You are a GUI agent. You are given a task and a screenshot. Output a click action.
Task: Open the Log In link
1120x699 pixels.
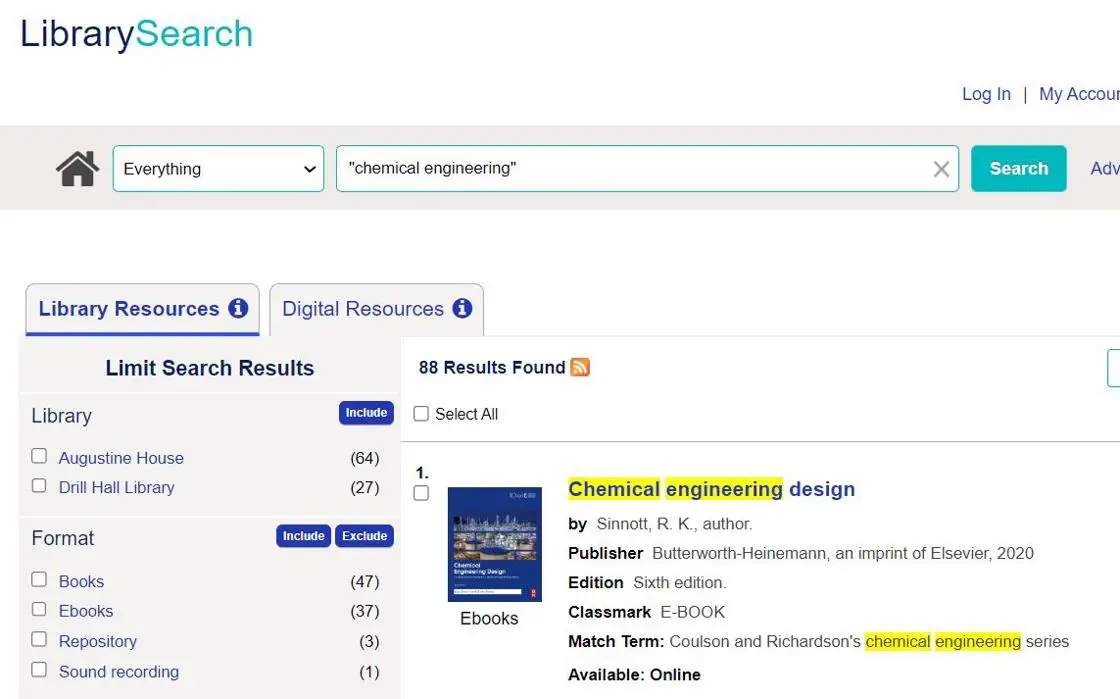[x=986, y=94]
